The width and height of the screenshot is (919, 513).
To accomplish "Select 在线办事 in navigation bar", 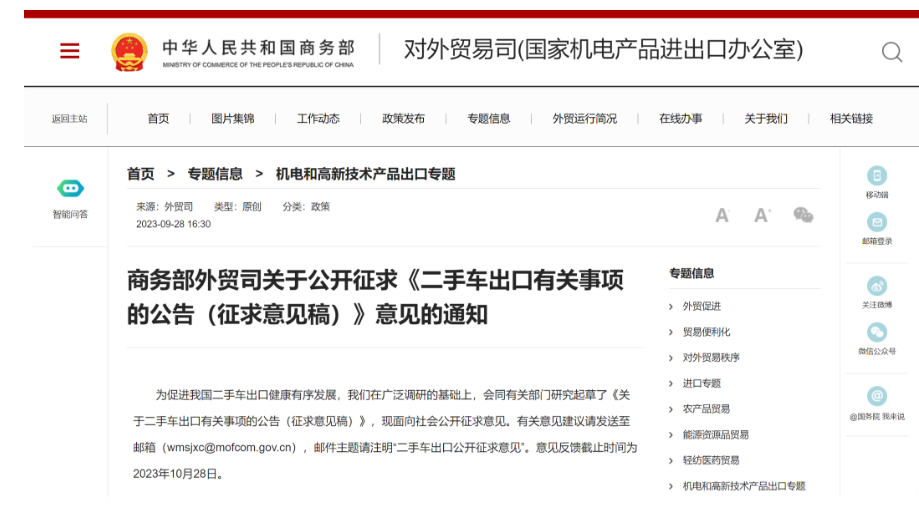I will 680,119.
